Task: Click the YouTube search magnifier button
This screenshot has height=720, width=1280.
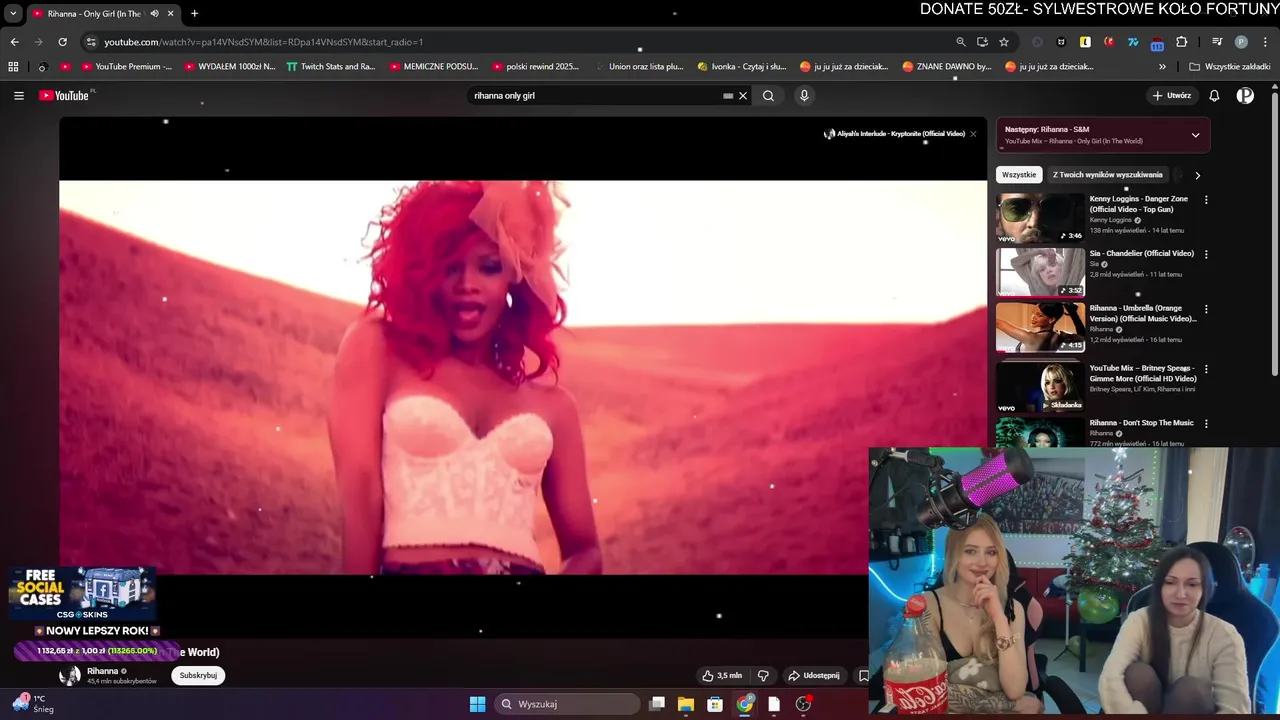Action: [x=768, y=96]
